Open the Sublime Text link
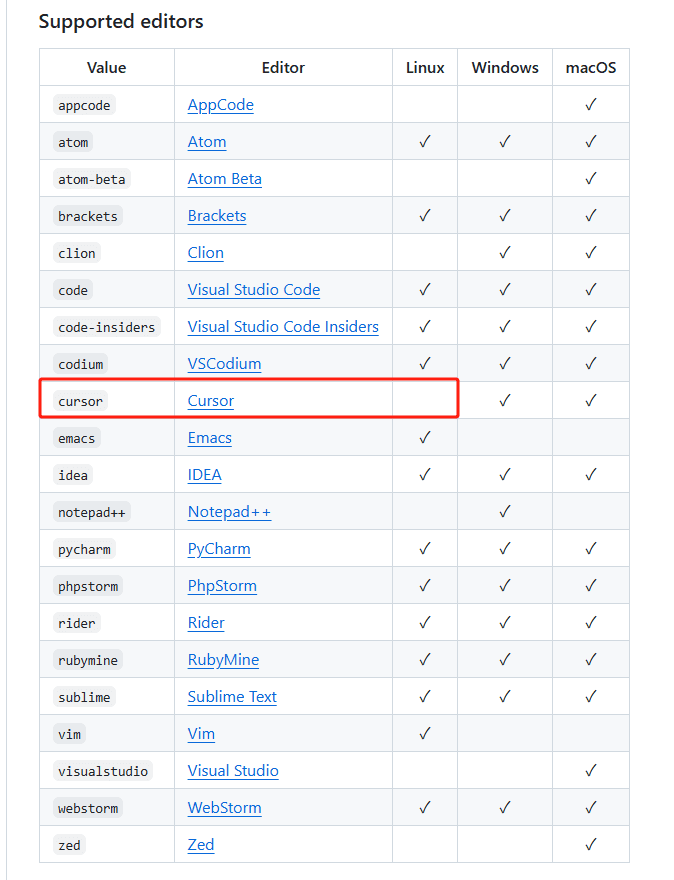The width and height of the screenshot is (674, 880). 232,698
